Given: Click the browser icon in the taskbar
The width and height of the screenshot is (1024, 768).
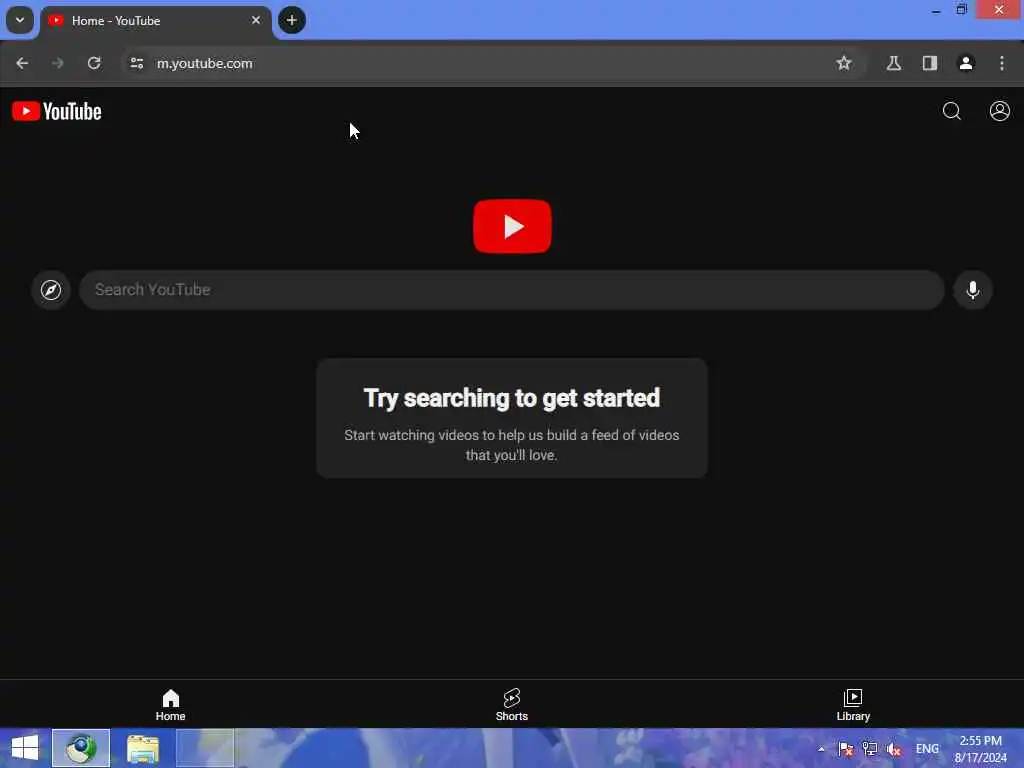Looking at the screenshot, I should [81, 748].
